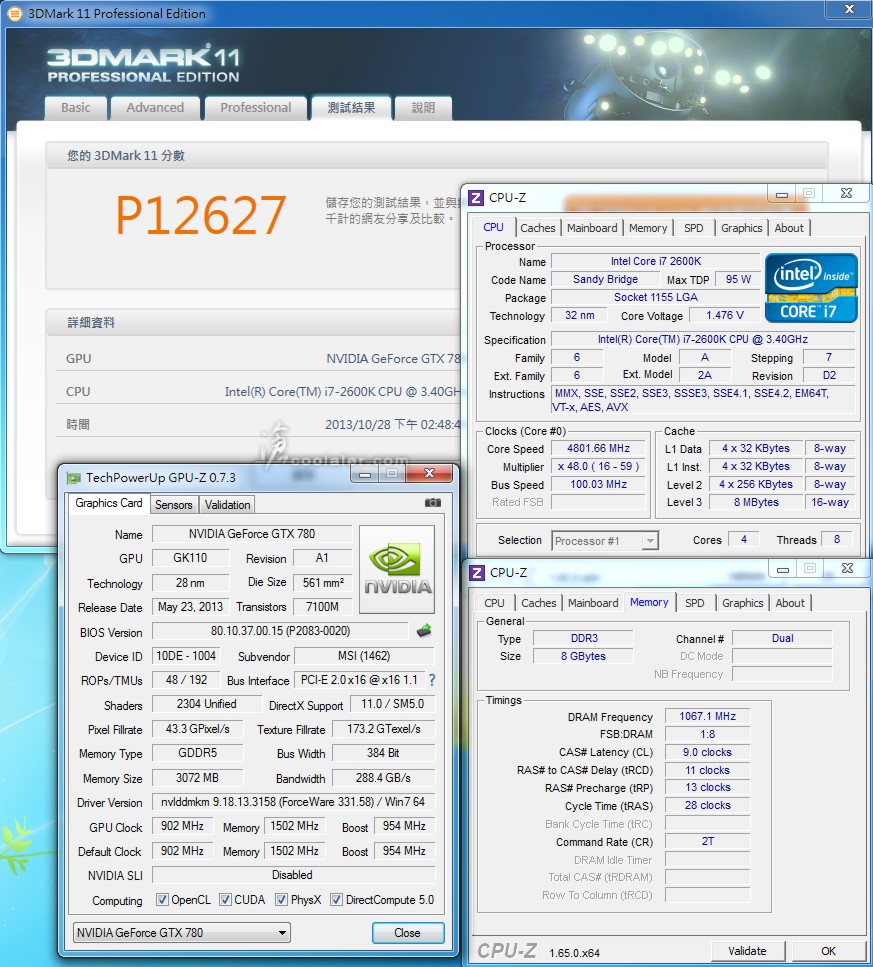Click the Bandwidth value 288.4 GB/s
The height and width of the screenshot is (967, 873).
pos(383,778)
